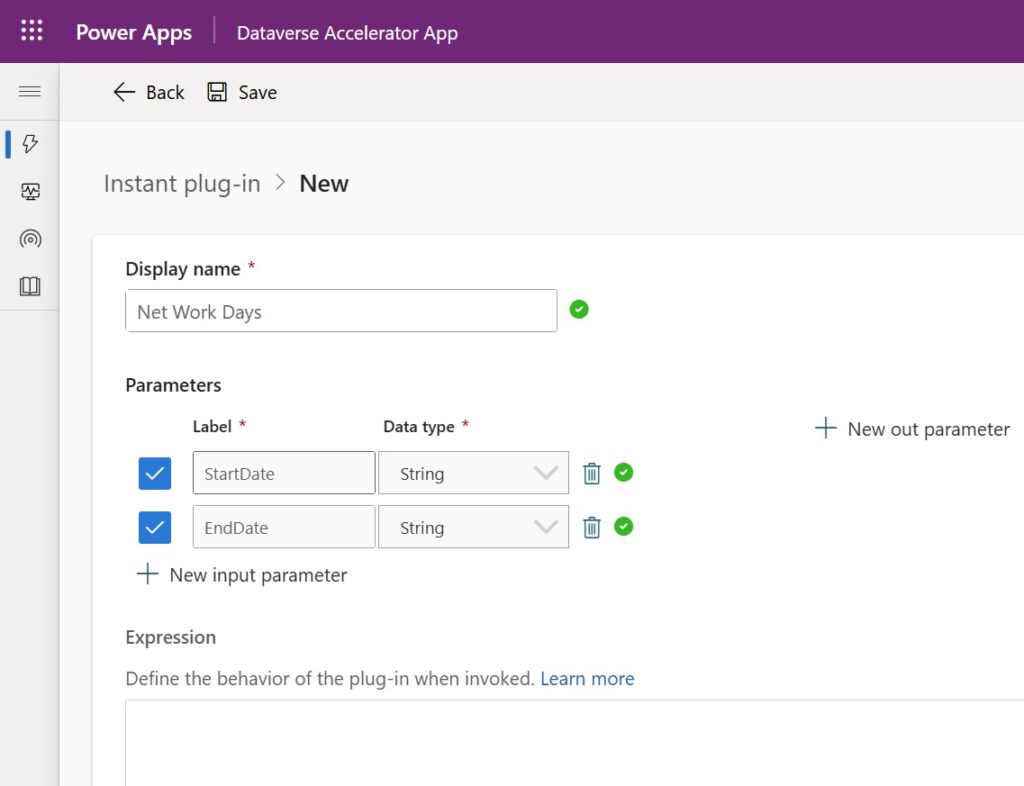Open the broadcast signal sidebar icon
This screenshot has width=1024, height=786.
30,239
